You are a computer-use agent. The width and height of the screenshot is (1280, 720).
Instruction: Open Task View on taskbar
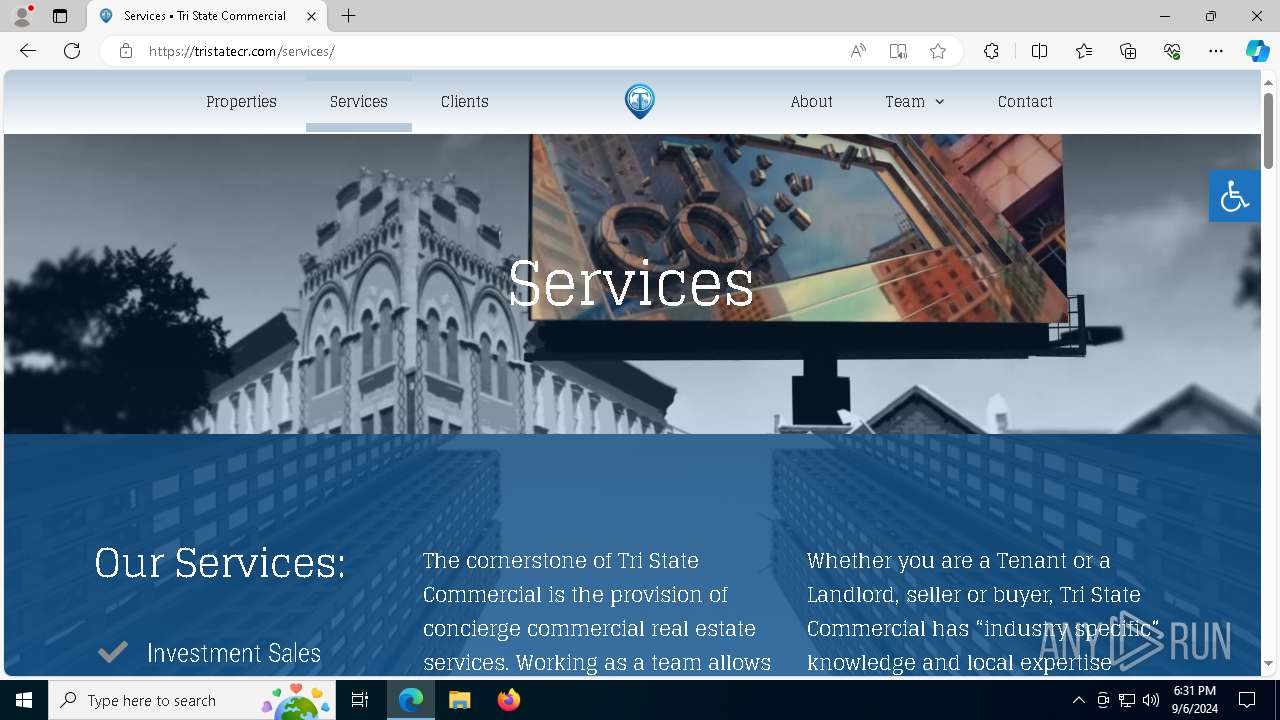pyautogui.click(x=360, y=700)
